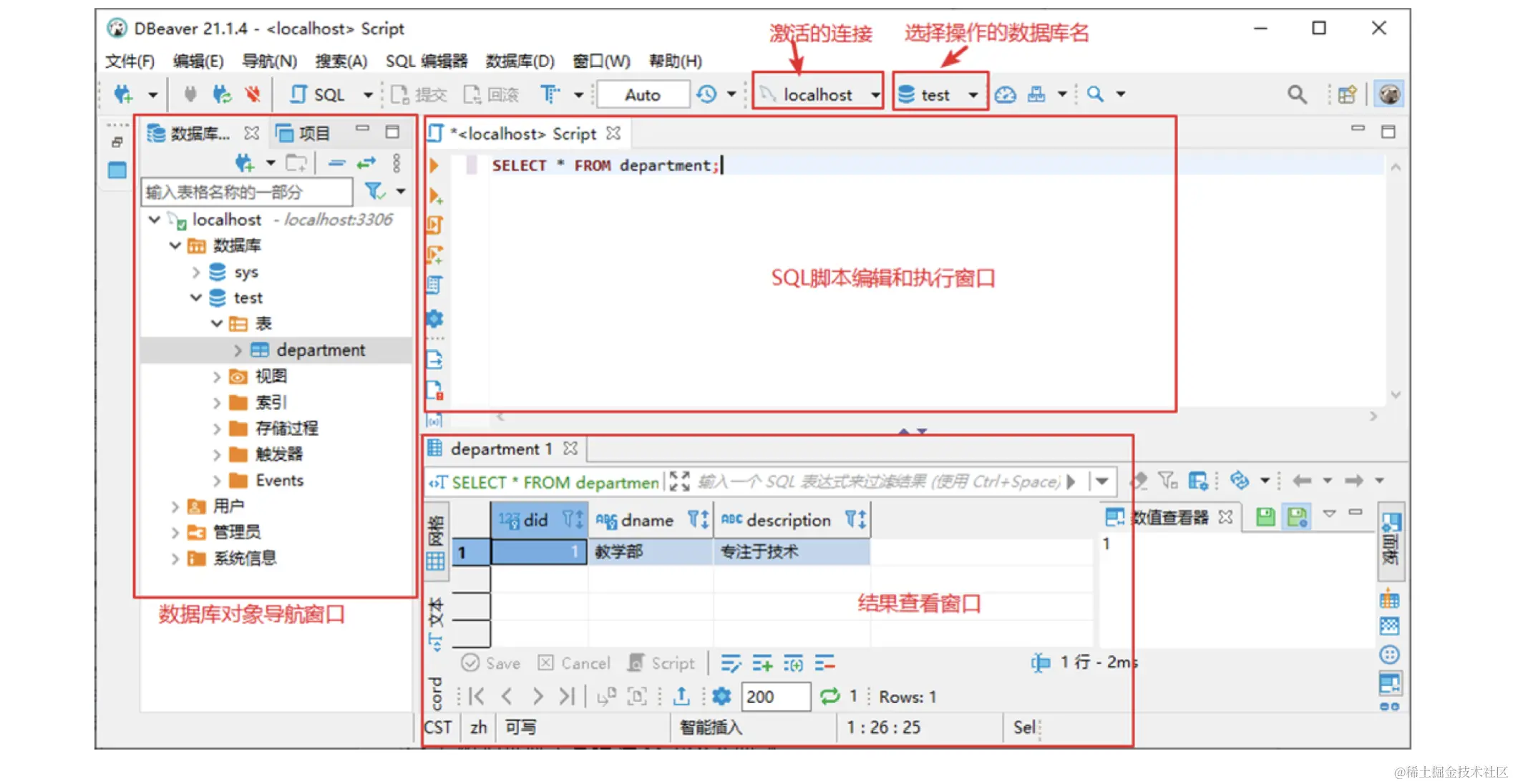Expand the 索引 folder
The width and height of the screenshot is (1513, 784).
pos(216,403)
